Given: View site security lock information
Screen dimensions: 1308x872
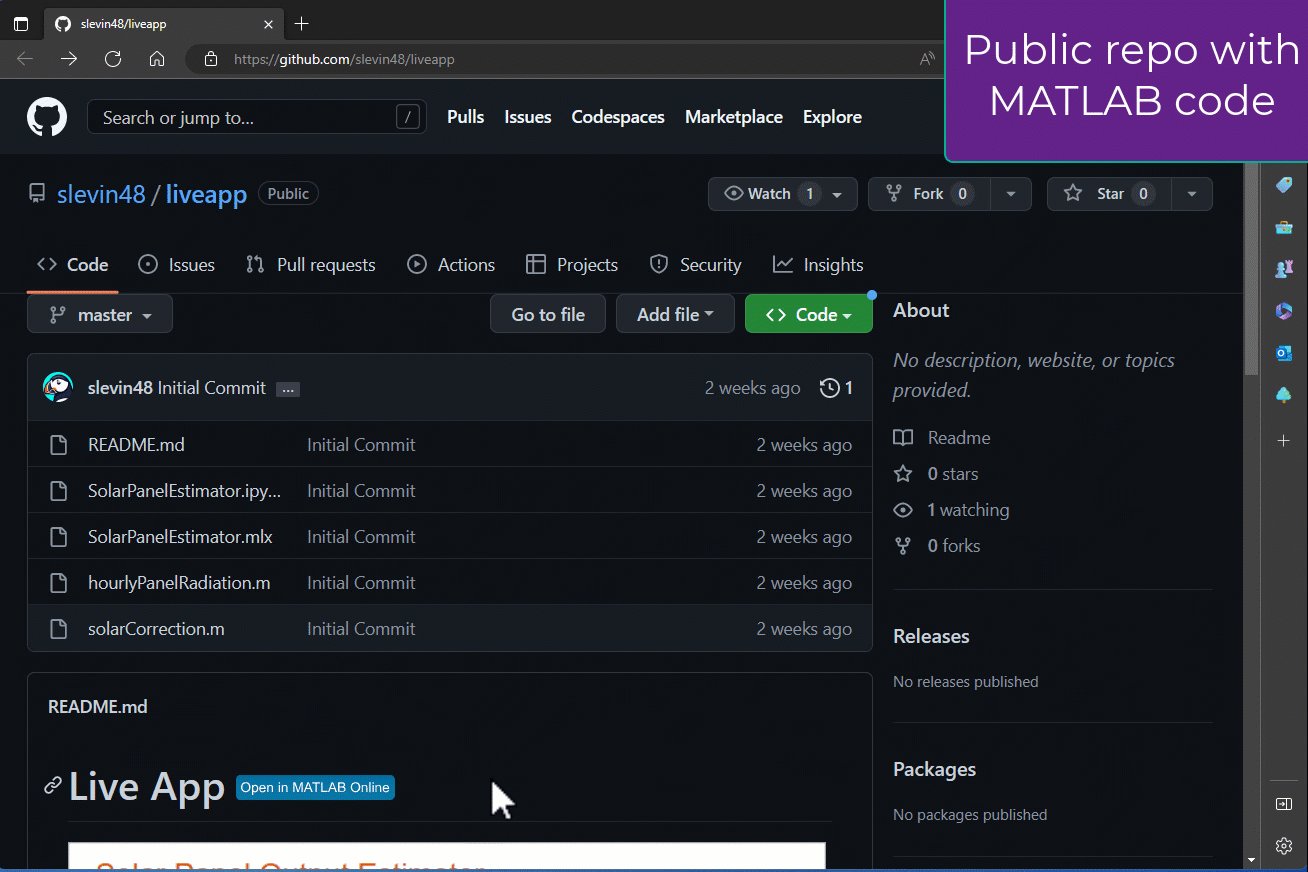Looking at the screenshot, I should (209, 59).
